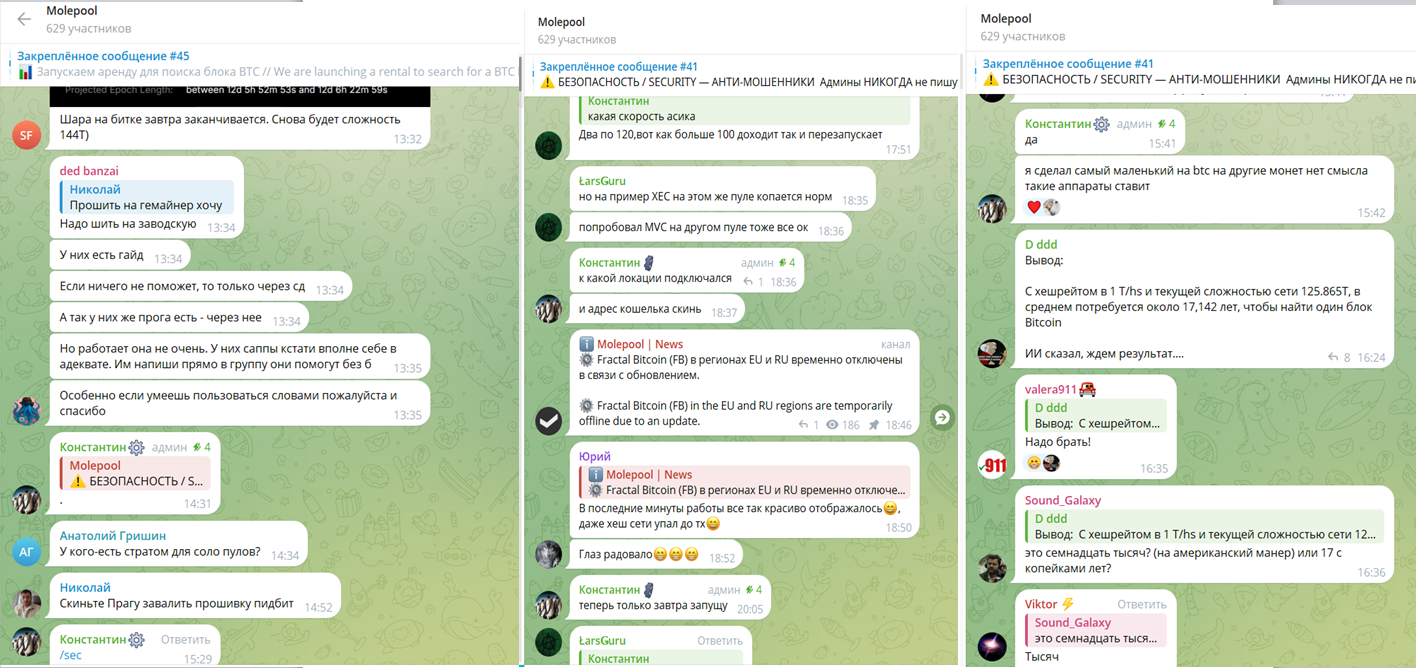The height and width of the screenshot is (668, 1416).
Task: Jump to the quoted Николай reply in ded banzai's message
Action: 147,197
